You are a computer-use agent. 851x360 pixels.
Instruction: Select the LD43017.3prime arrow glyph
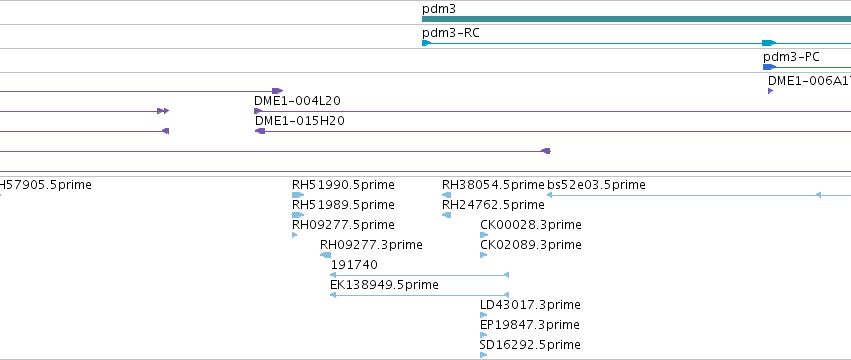pos(484,315)
